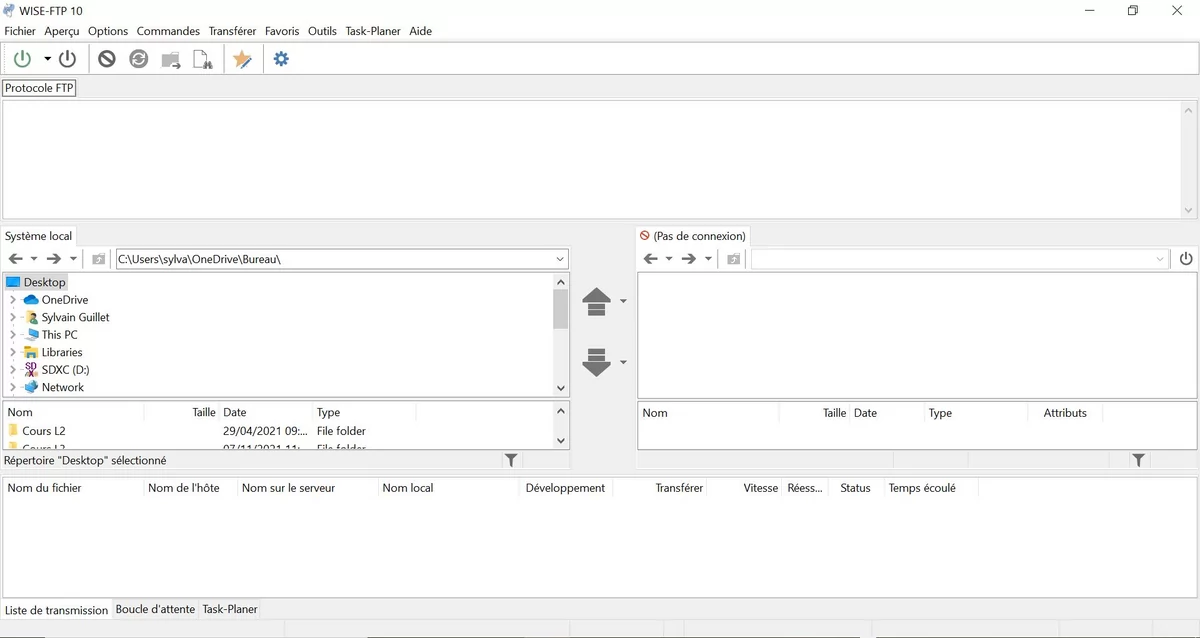The image size is (1200, 638).
Task: Open the local path dropdown arrow
Action: 560,259
